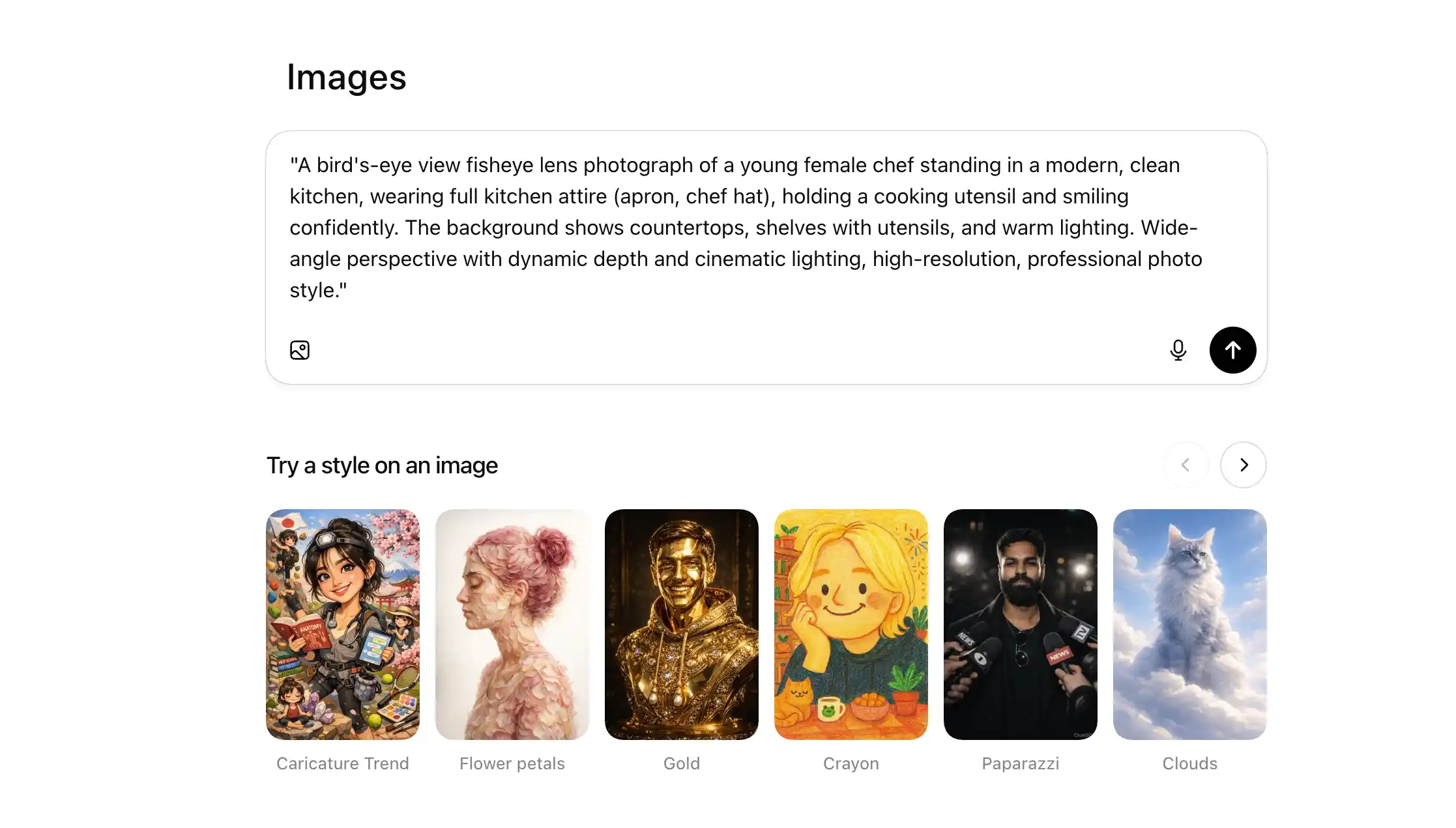The image size is (1456, 828).
Task: Open the Crayon drawing style thumbnail image
Action: [851, 624]
